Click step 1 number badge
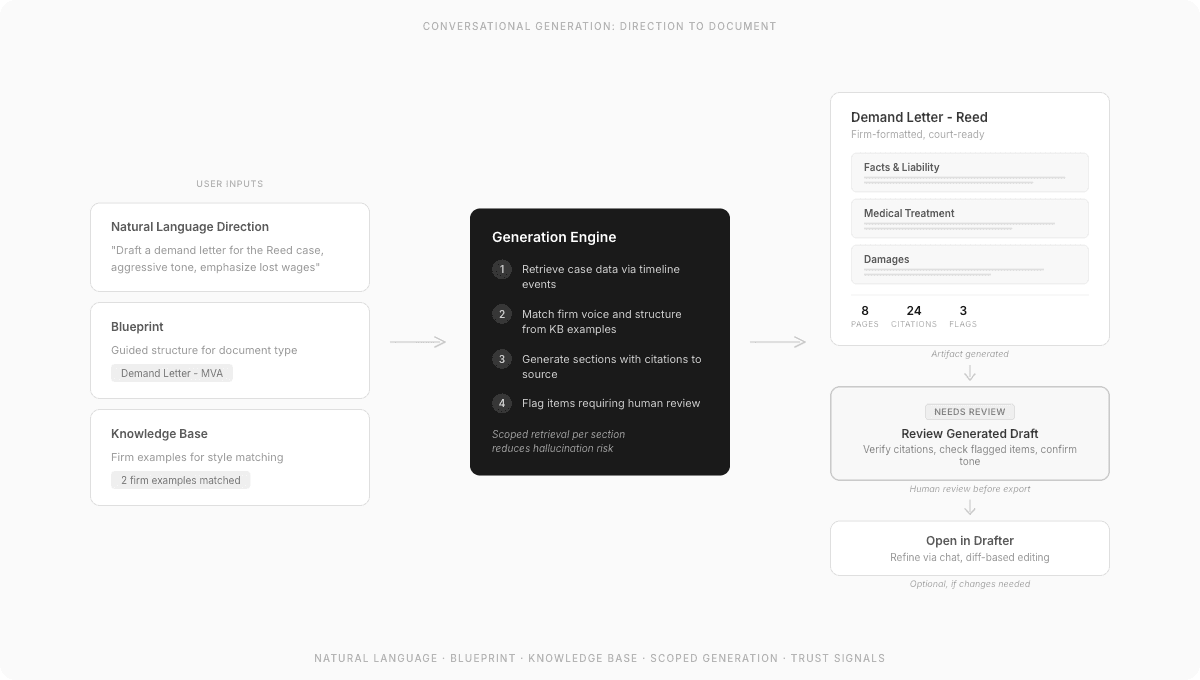 [502, 269]
